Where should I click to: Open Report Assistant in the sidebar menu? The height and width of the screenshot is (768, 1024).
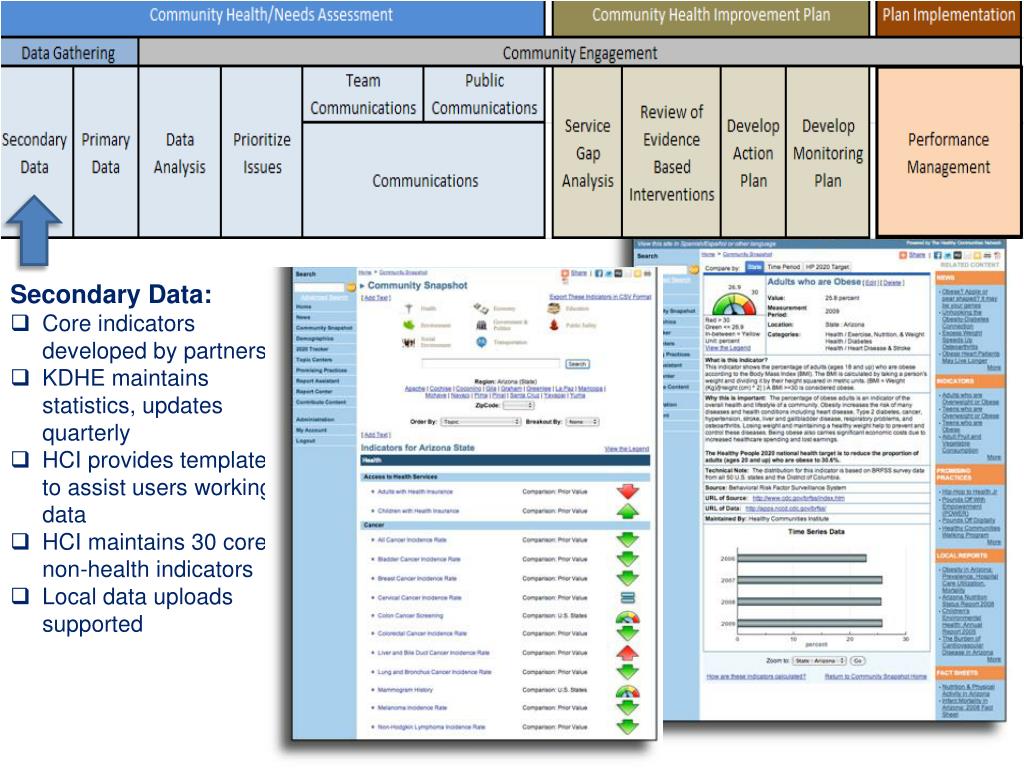(x=317, y=381)
